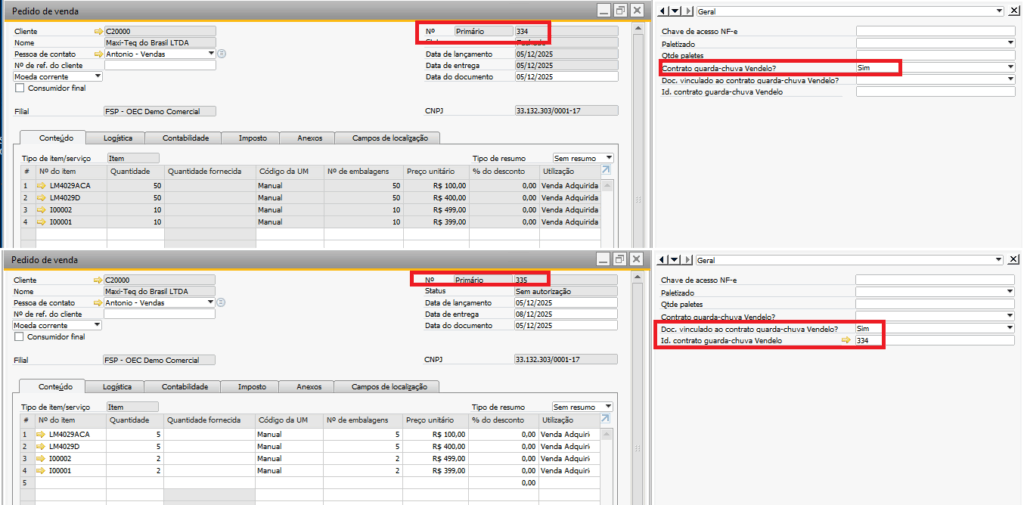Screen dimensions: 1024x505
Task: Click Chave de acesso NF-e field in upper panel
Action: click(x=934, y=31)
